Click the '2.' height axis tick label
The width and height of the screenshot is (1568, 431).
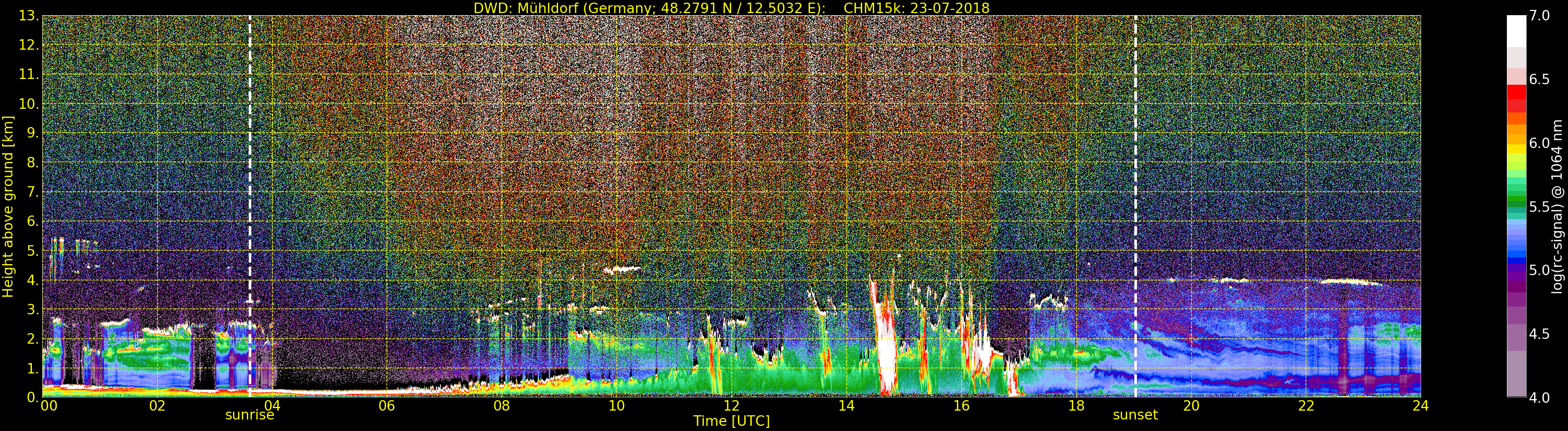pos(33,339)
